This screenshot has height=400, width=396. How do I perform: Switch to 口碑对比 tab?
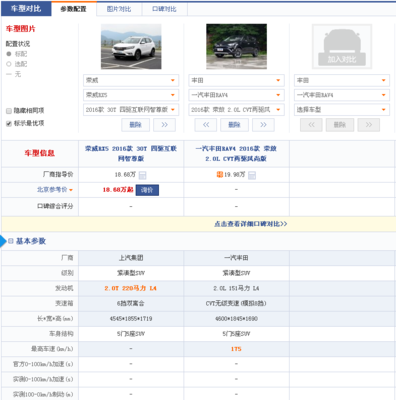click(x=164, y=9)
